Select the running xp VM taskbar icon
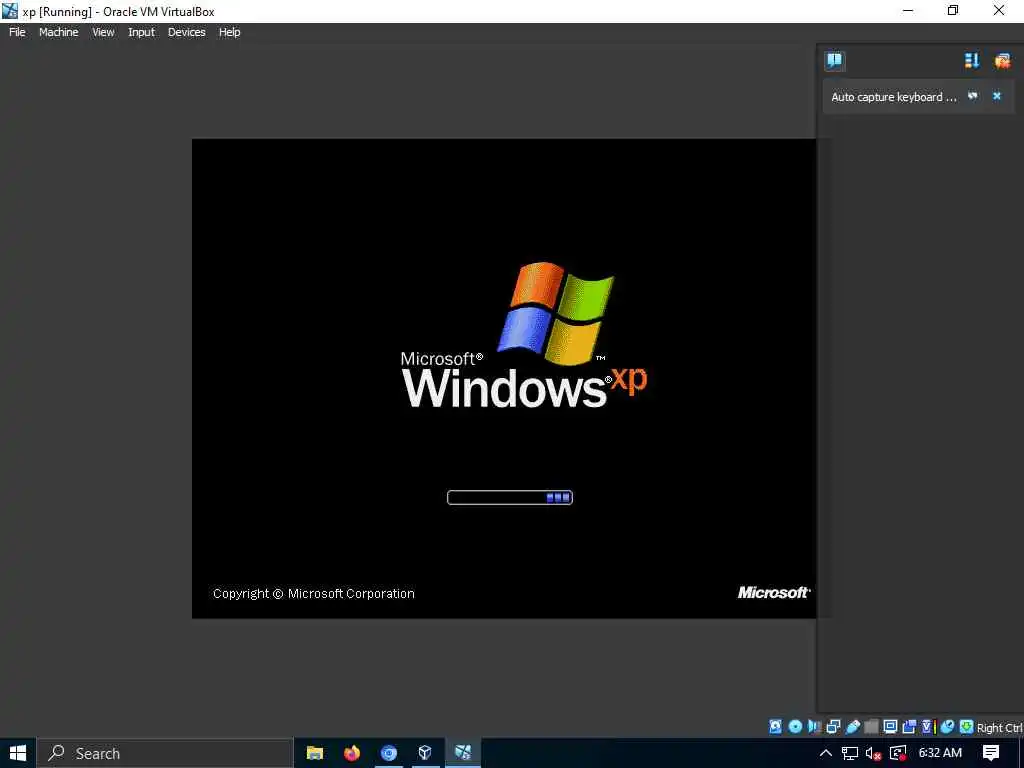The image size is (1024, 768). point(463,753)
